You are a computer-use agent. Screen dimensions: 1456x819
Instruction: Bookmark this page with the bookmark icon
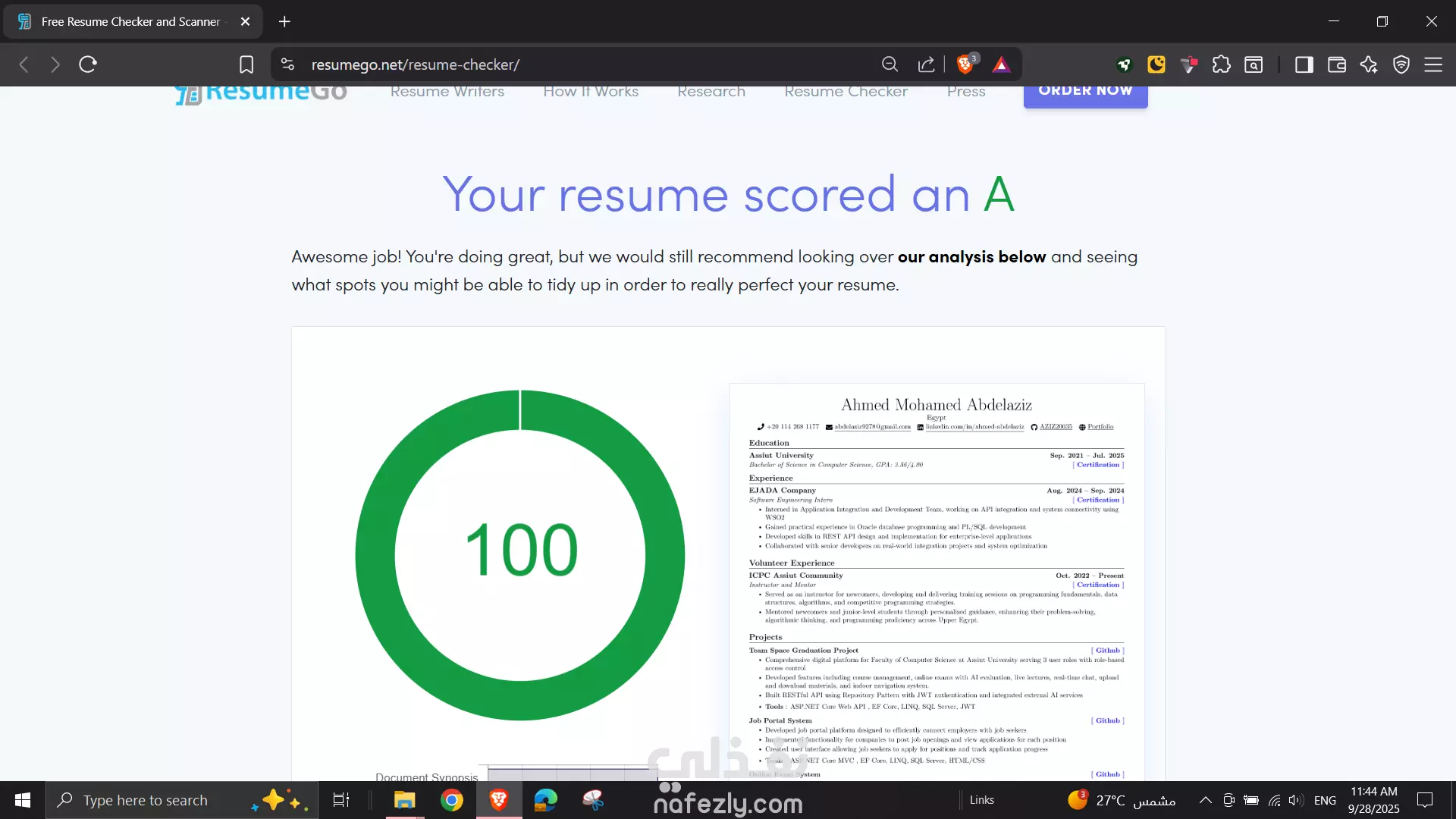click(246, 64)
